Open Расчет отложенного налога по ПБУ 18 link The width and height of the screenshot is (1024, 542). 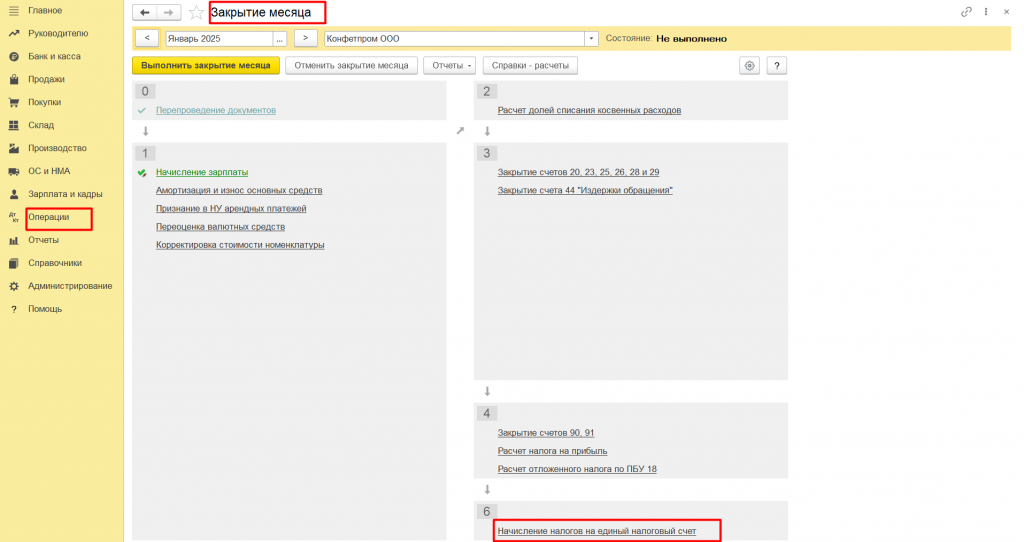[x=577, y=470]
